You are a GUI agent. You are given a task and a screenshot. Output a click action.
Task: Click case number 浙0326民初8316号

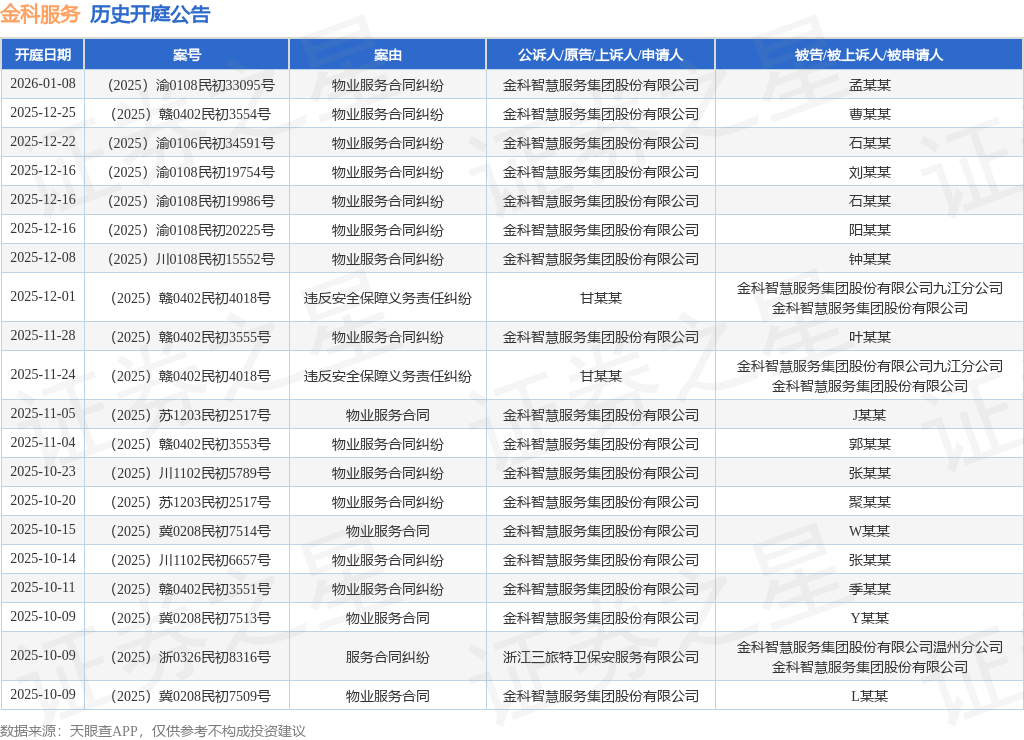click(x=191, y=657)
